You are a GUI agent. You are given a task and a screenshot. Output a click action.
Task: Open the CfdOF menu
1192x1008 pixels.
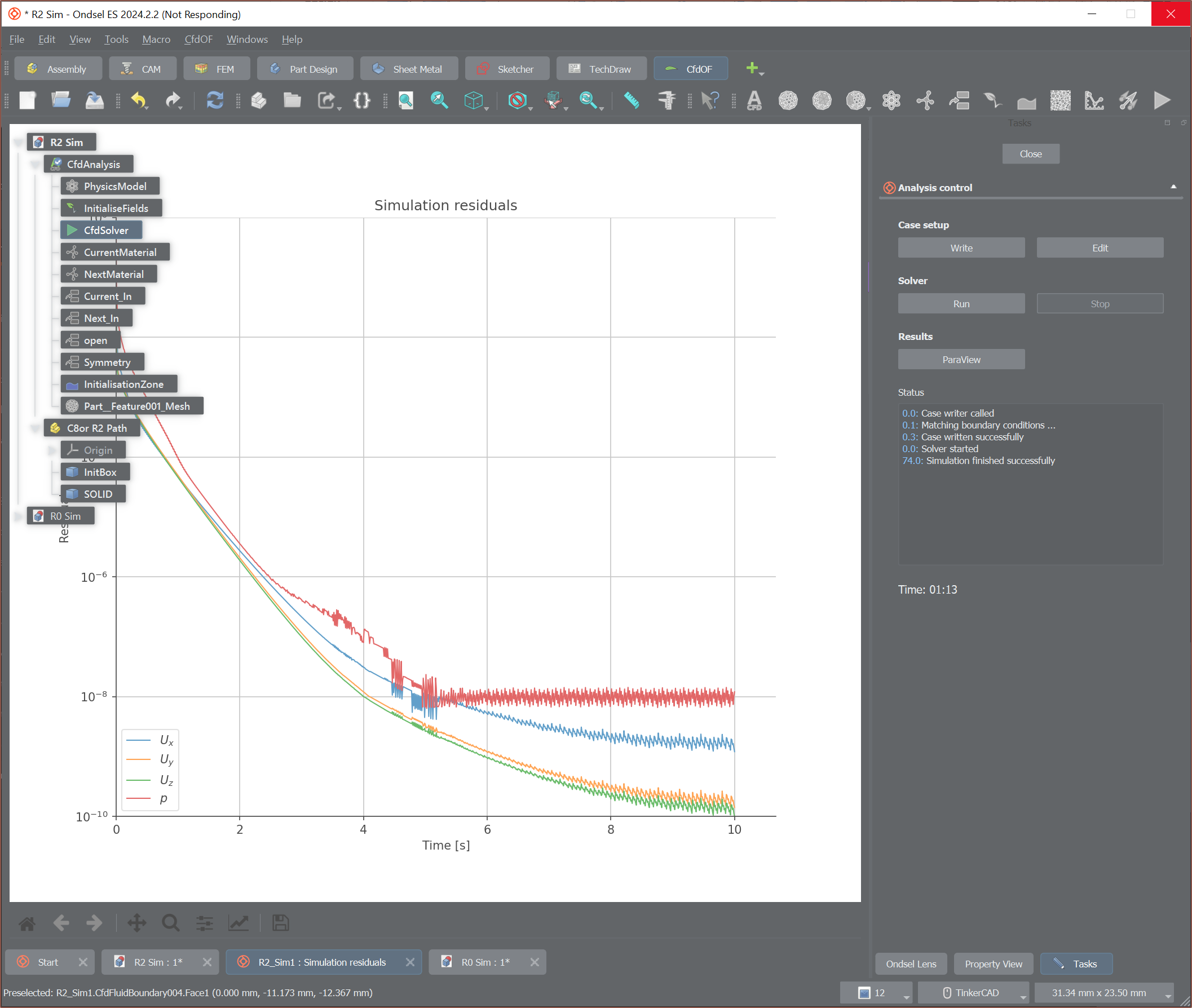click(198, 39)
